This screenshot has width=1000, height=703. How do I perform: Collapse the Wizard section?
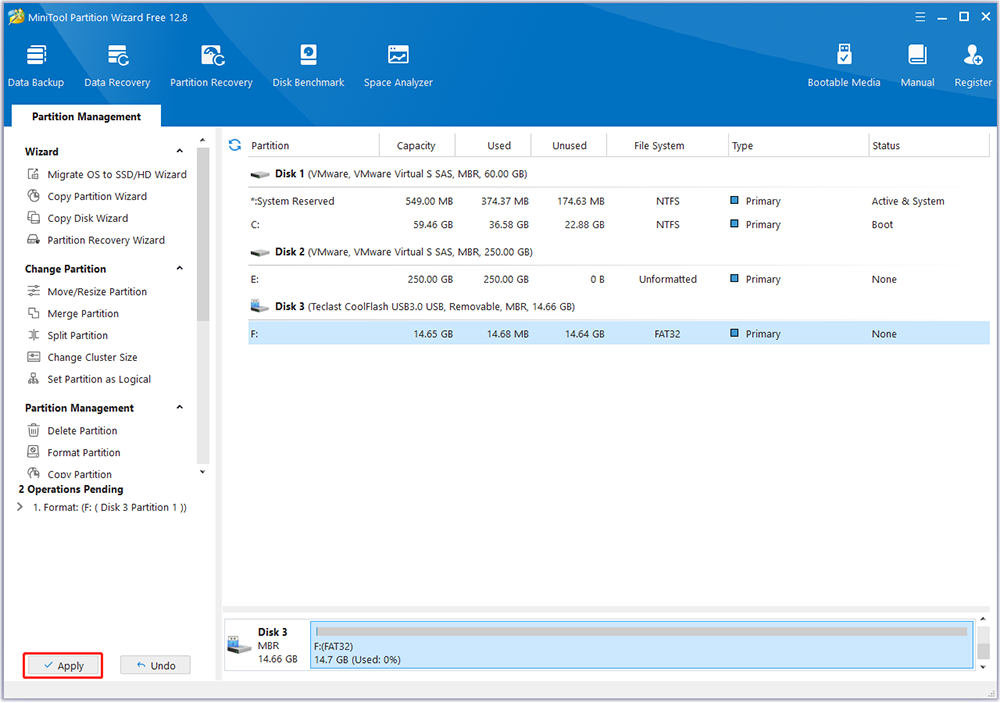180,151
